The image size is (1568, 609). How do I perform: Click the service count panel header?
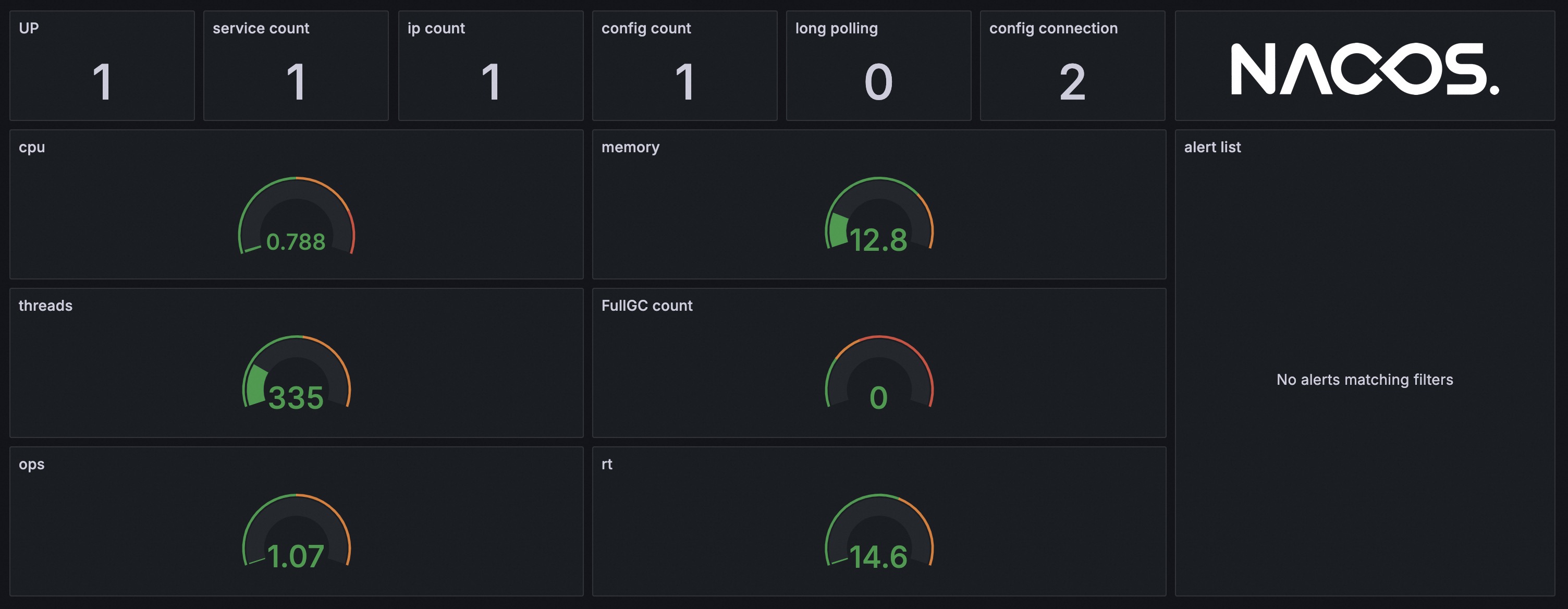[261, 28]
